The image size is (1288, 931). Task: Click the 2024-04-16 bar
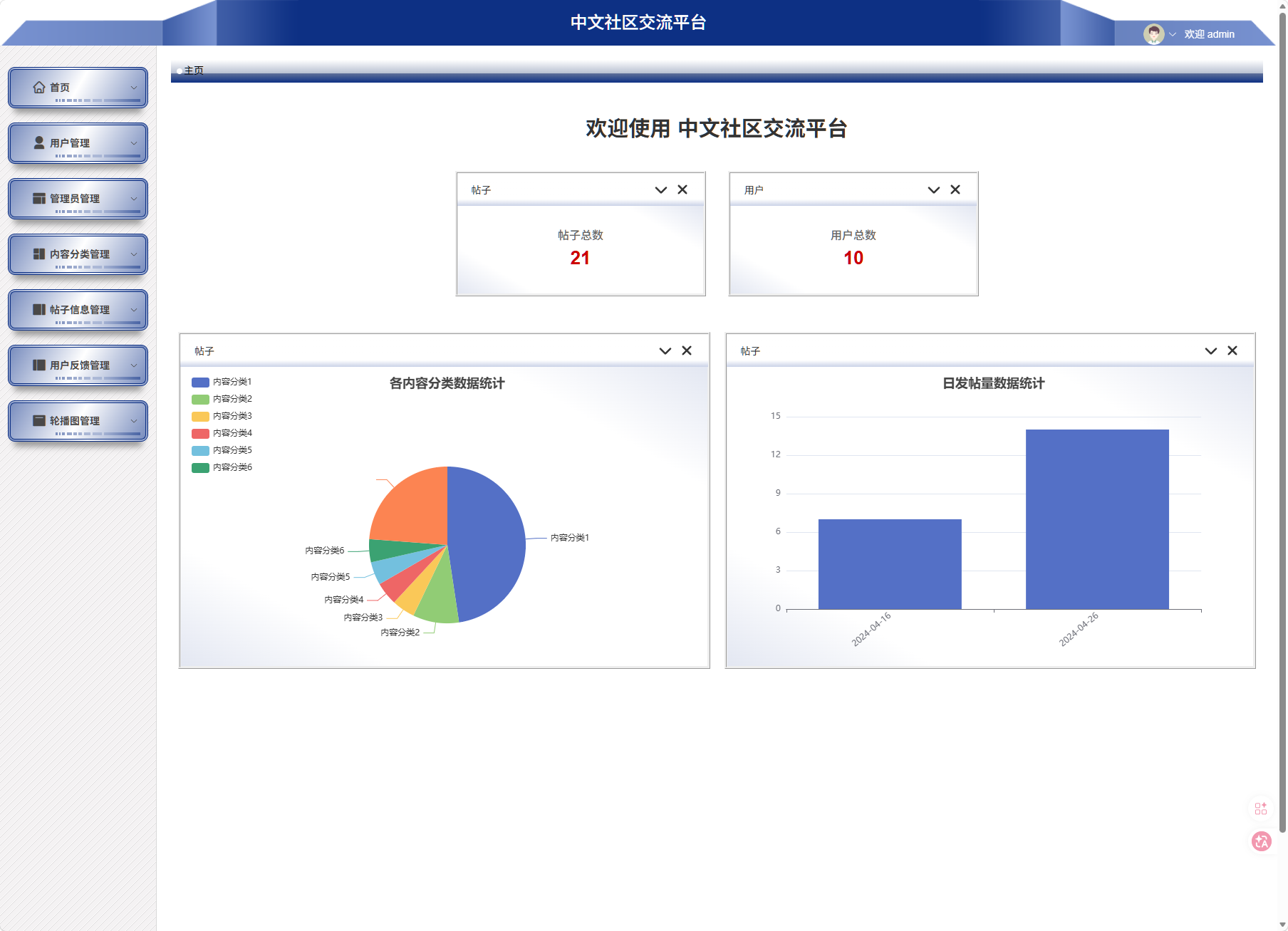tap(890, 564)
